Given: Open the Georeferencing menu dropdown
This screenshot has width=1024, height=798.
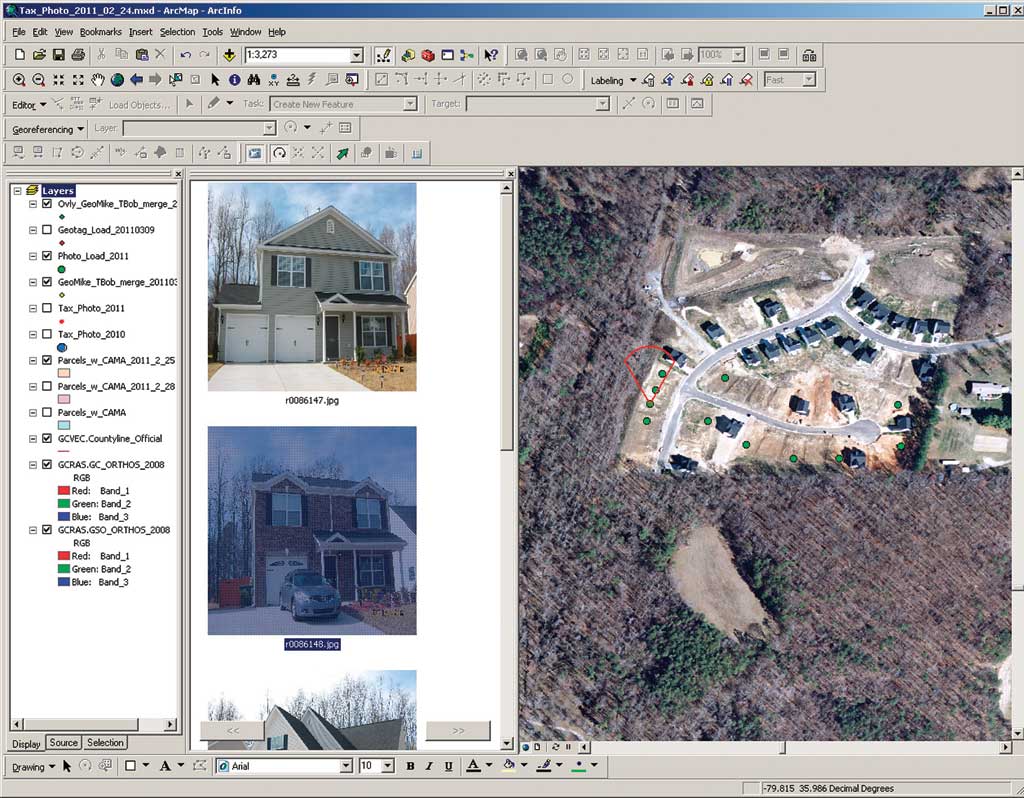Looking at the screenshot, I should [x=48, y=129].
